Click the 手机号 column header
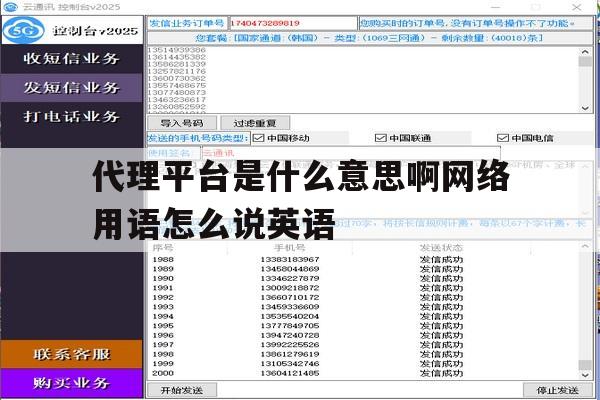Viewport: 600px width, 400px height. [x=290, y=248]
